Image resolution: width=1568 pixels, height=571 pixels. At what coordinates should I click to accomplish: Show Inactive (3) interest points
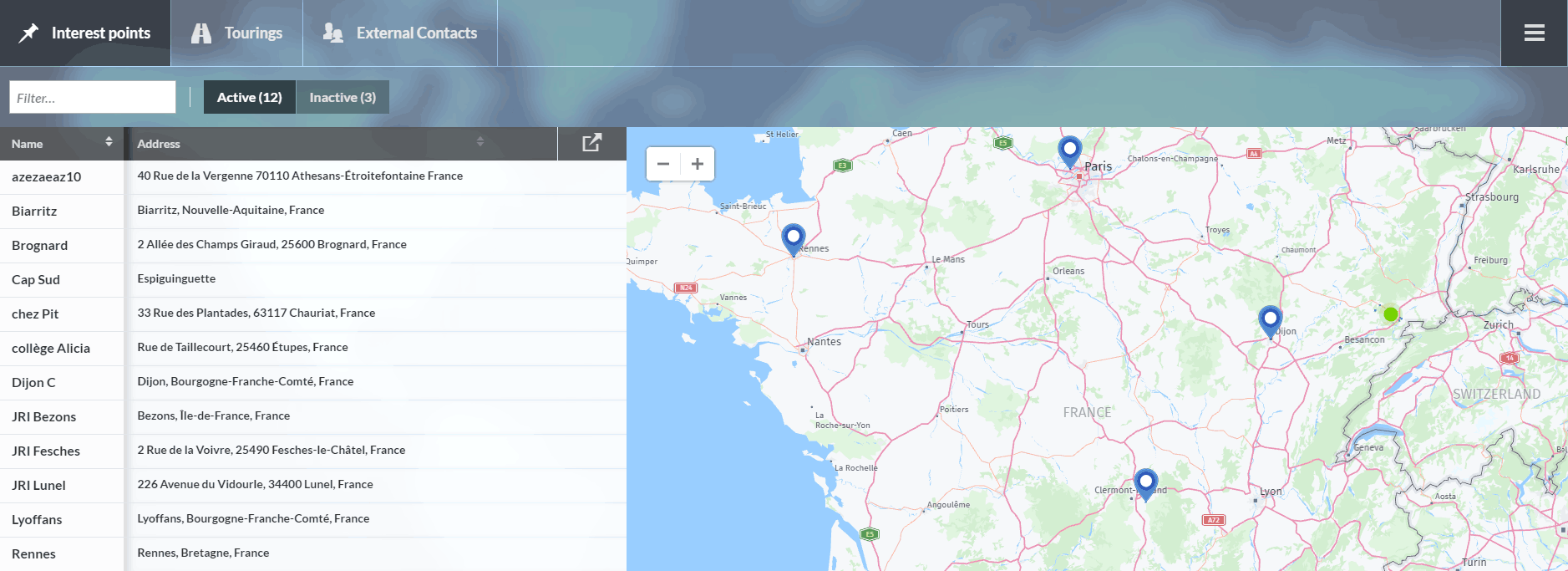pos(343,97)
